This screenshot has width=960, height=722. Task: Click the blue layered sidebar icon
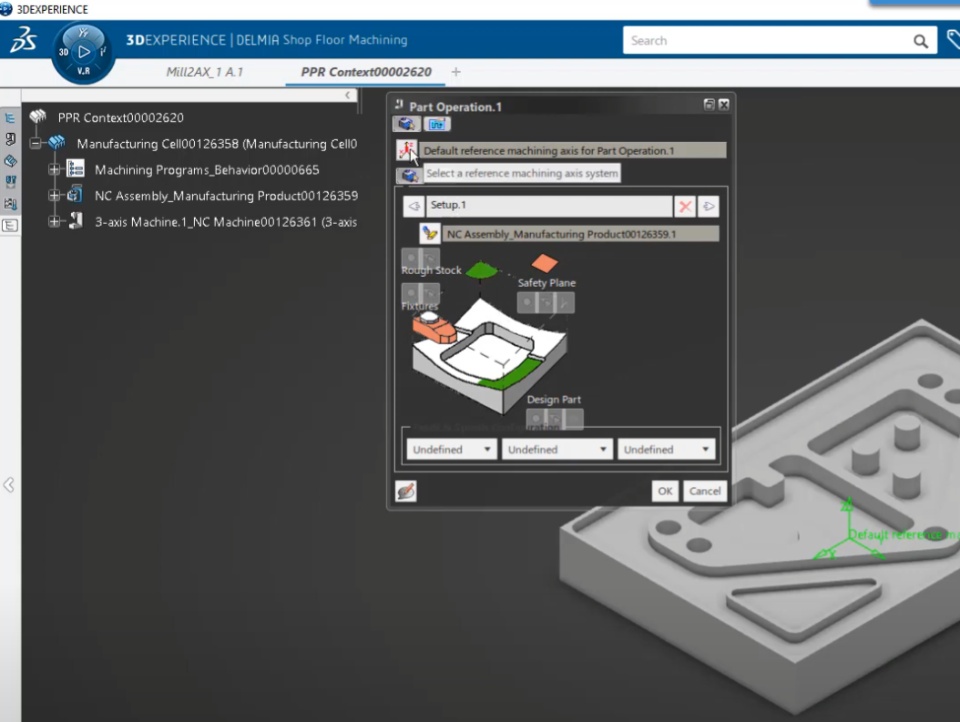tap(10, 161)
